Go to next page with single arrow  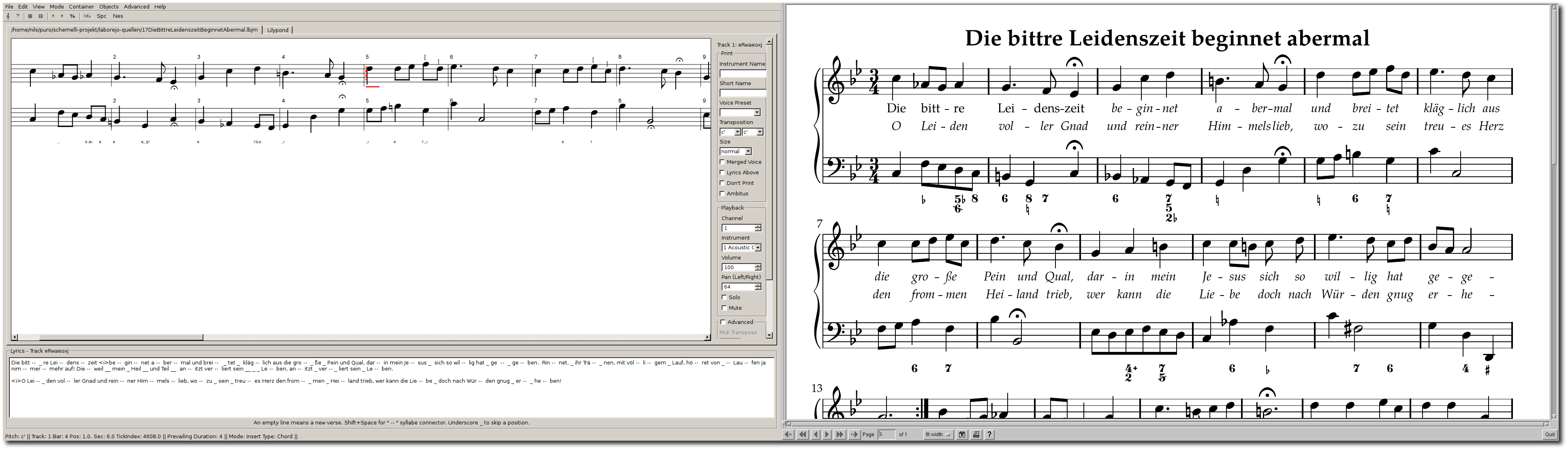tap(827, 435)
